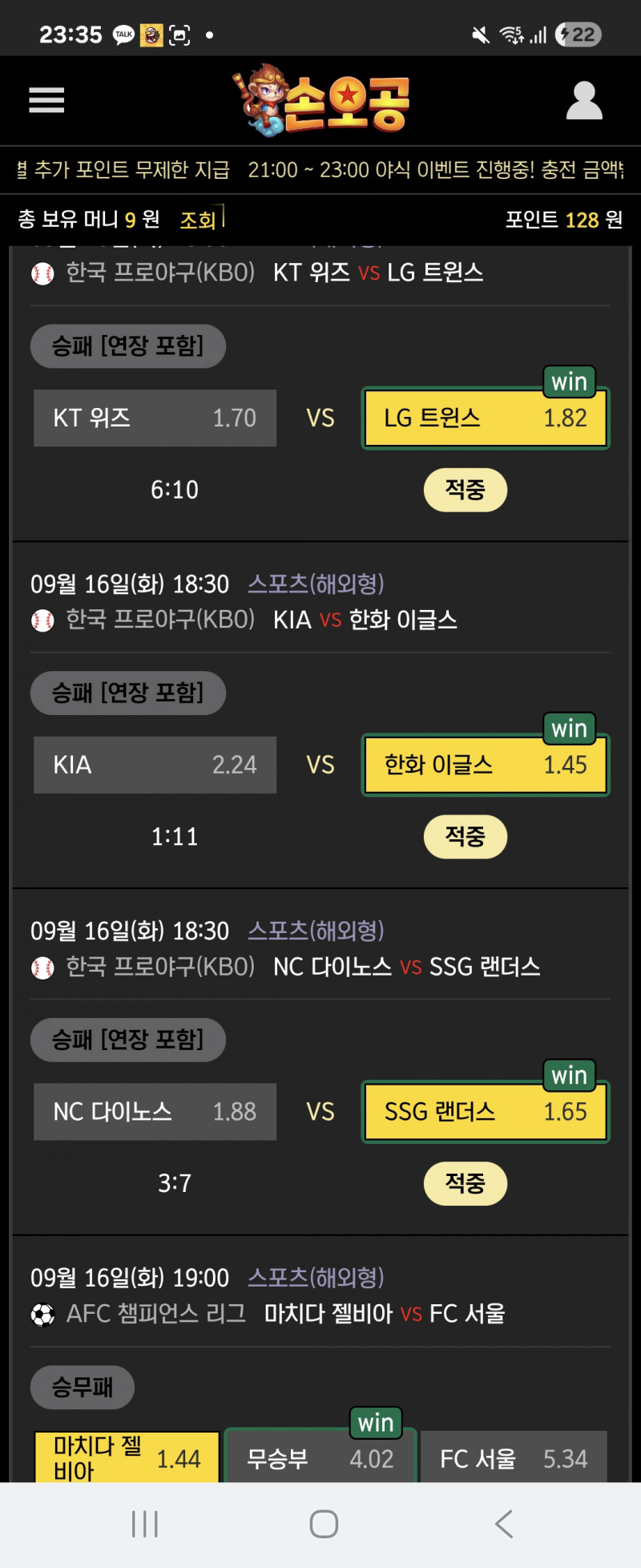Select KIA 2.24 odds option
Screen dimensions: 641x1568
tap(155, 765)
